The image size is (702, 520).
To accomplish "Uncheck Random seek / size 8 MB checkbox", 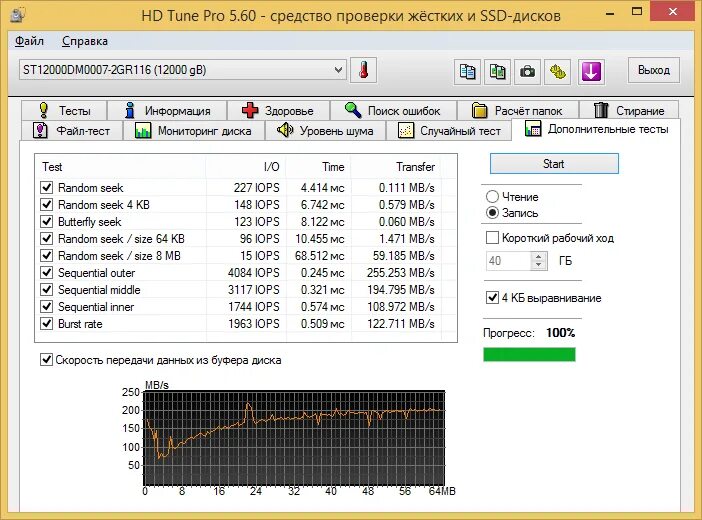I will [x=47, y=256].
